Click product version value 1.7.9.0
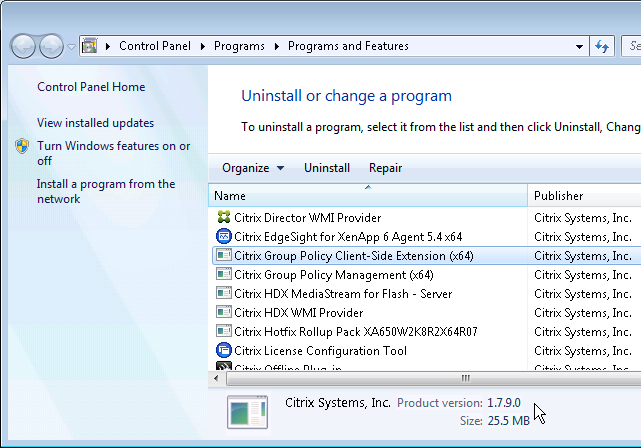The image size is (641, 448). pyautogui.click(x=504, y=403)
